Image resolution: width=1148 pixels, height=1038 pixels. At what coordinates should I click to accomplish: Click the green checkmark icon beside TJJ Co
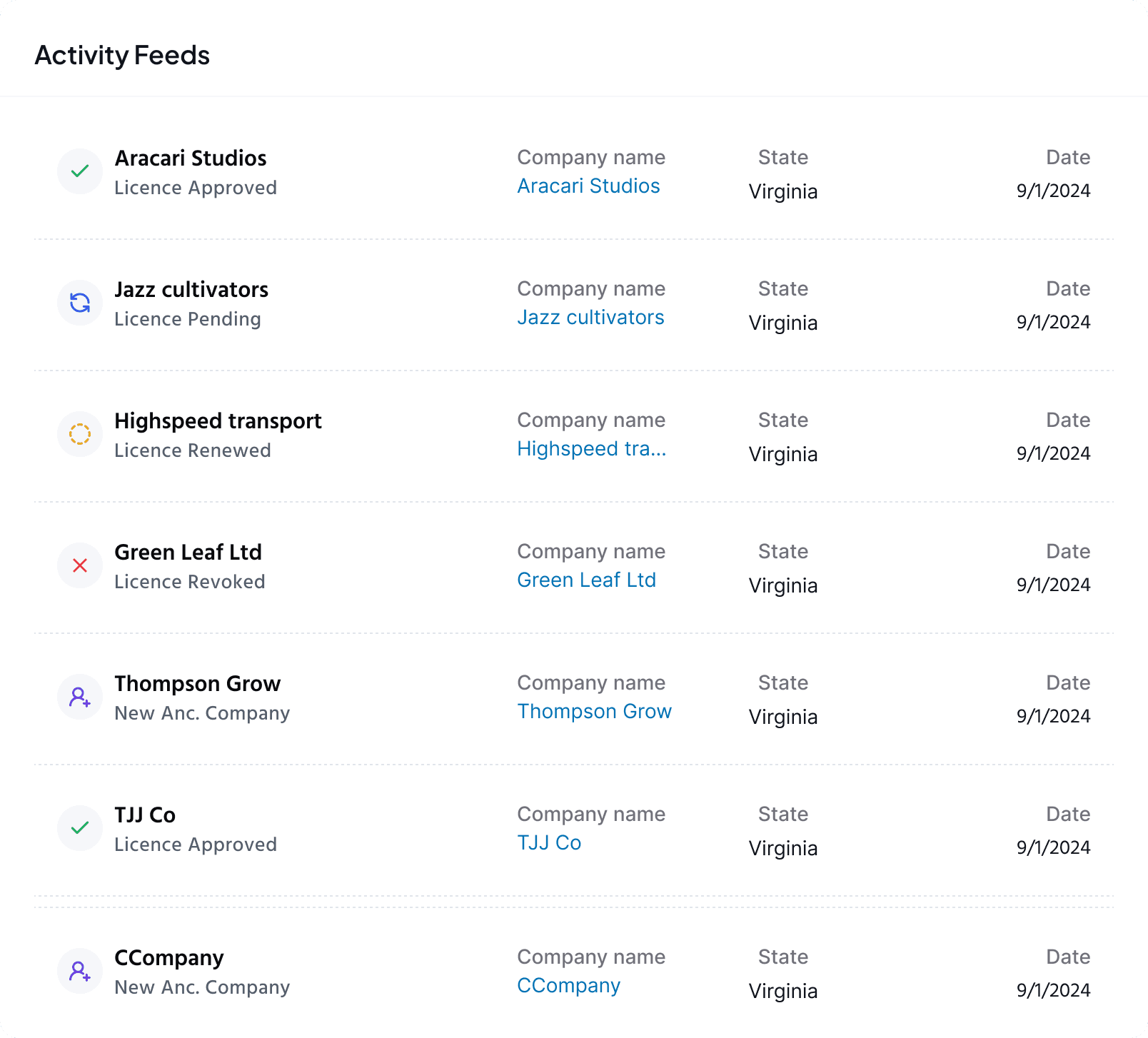point(80,828)
